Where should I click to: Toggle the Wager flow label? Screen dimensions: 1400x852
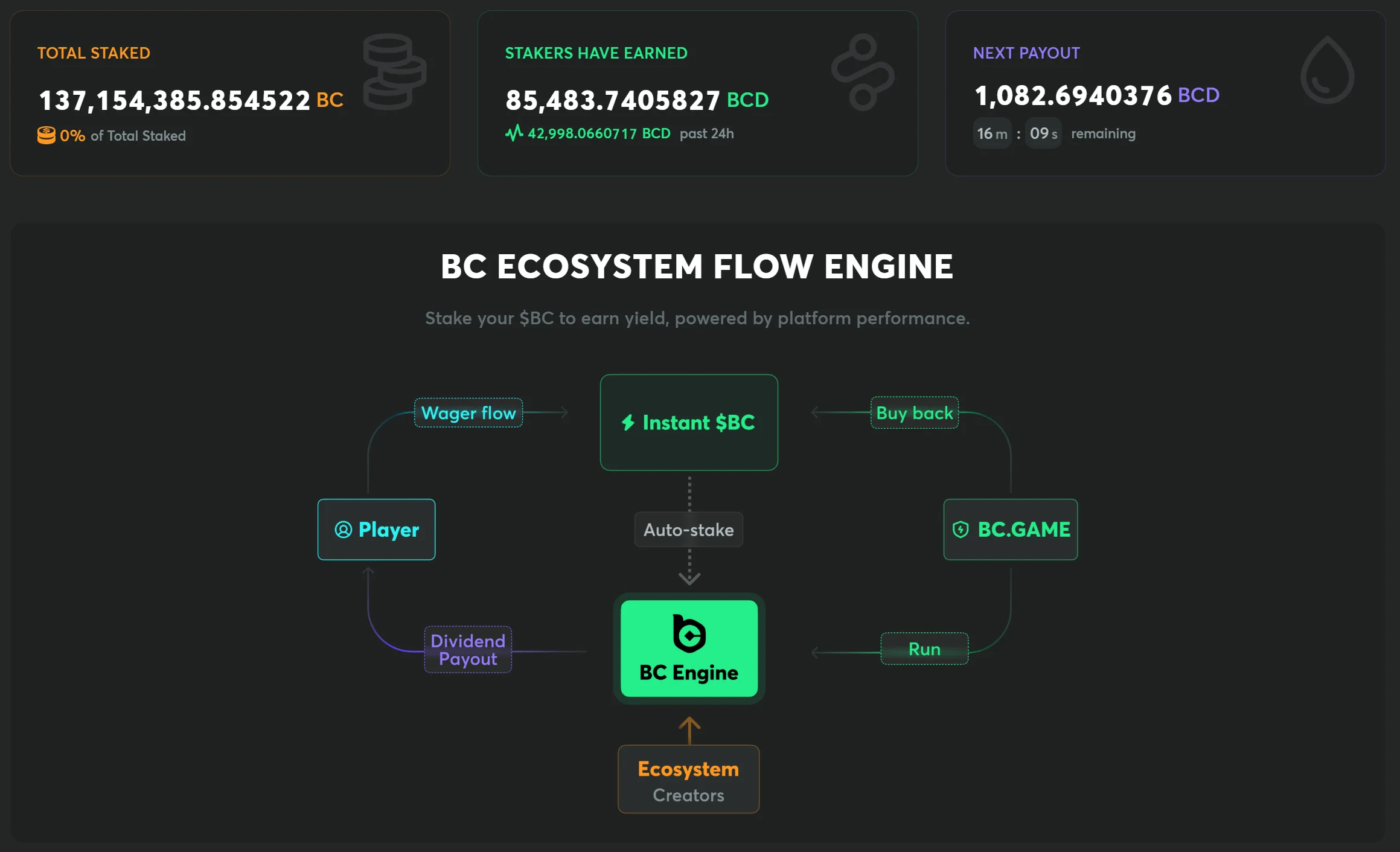pos(468,413)
